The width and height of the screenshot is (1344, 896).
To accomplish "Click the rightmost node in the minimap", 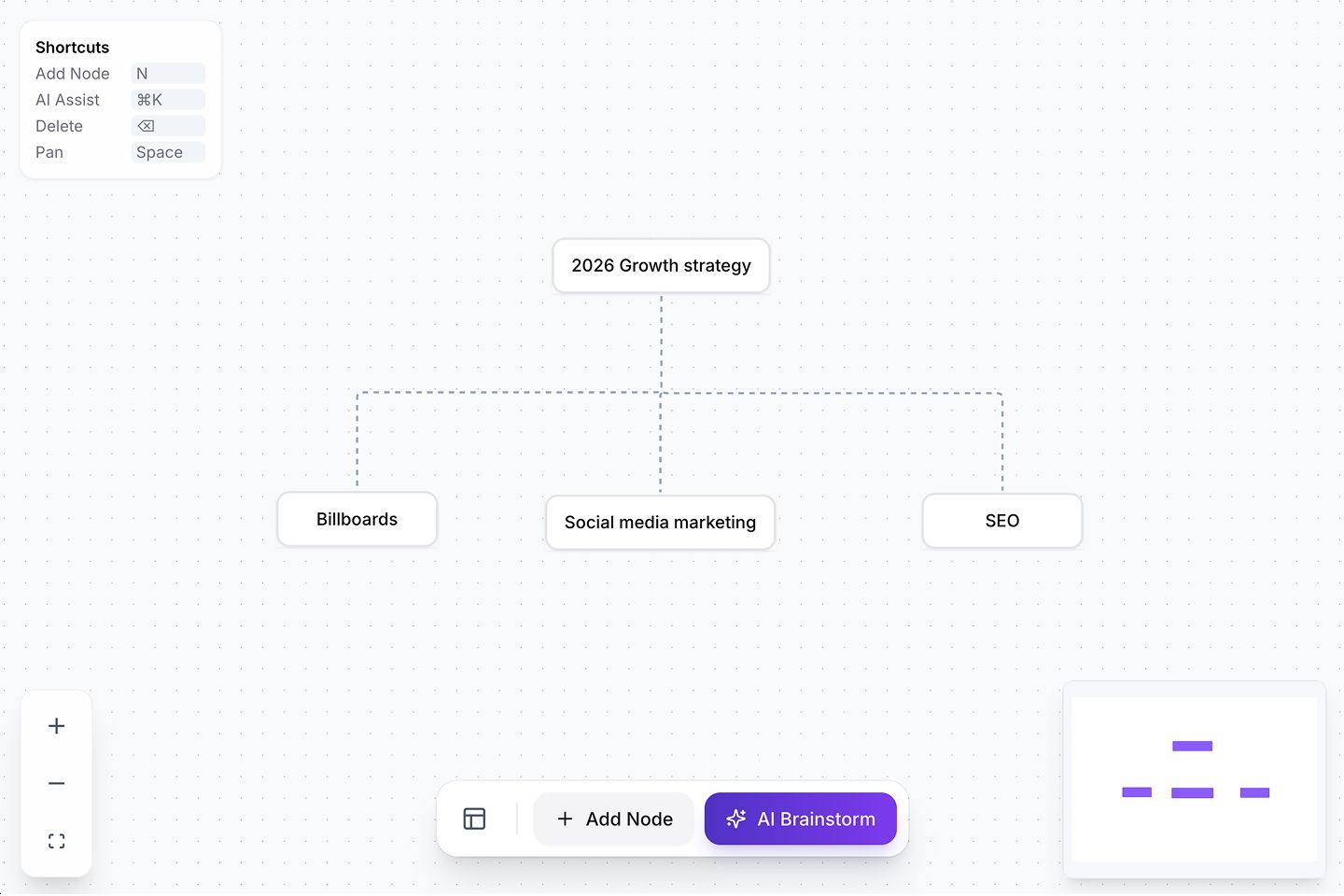I will [1254, 791].
